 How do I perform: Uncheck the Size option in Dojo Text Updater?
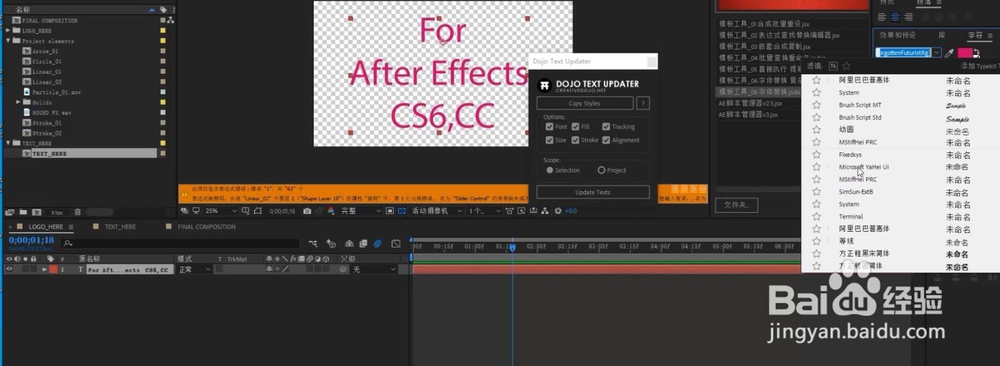[550, 140]
